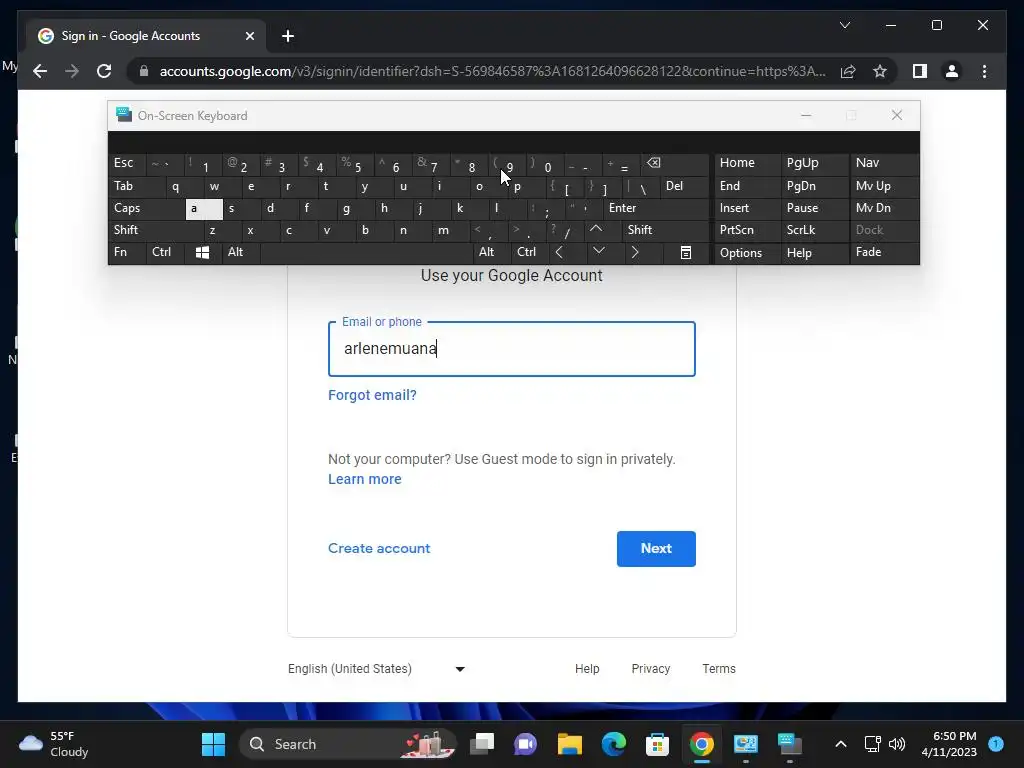Open the Help footer link
The image size is (1024, 768).
587,669
